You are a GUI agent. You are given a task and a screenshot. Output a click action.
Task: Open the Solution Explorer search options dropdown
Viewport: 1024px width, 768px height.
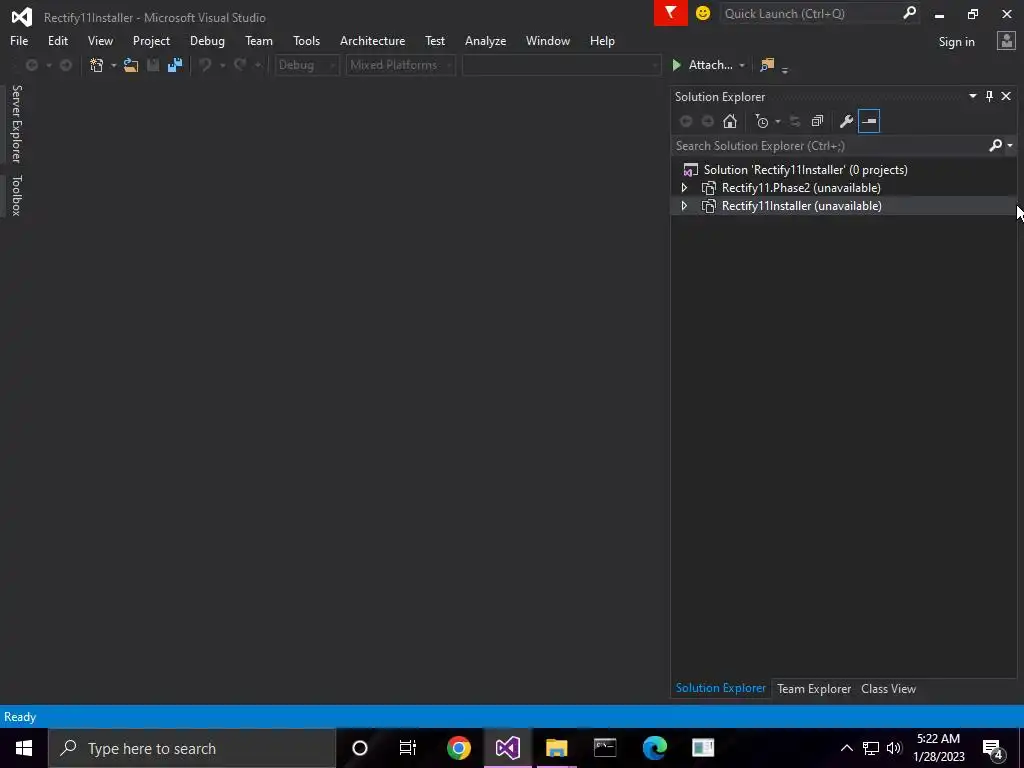coord(1010,146)
